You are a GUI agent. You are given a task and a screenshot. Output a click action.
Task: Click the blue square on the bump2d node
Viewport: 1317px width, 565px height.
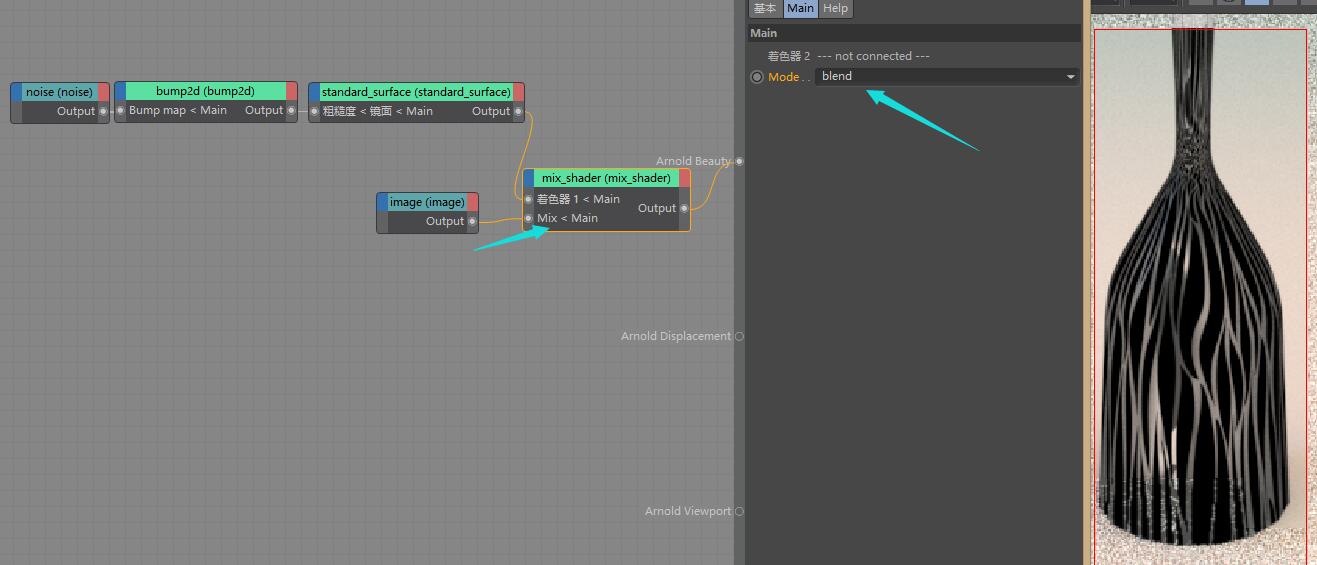point(120,91)
